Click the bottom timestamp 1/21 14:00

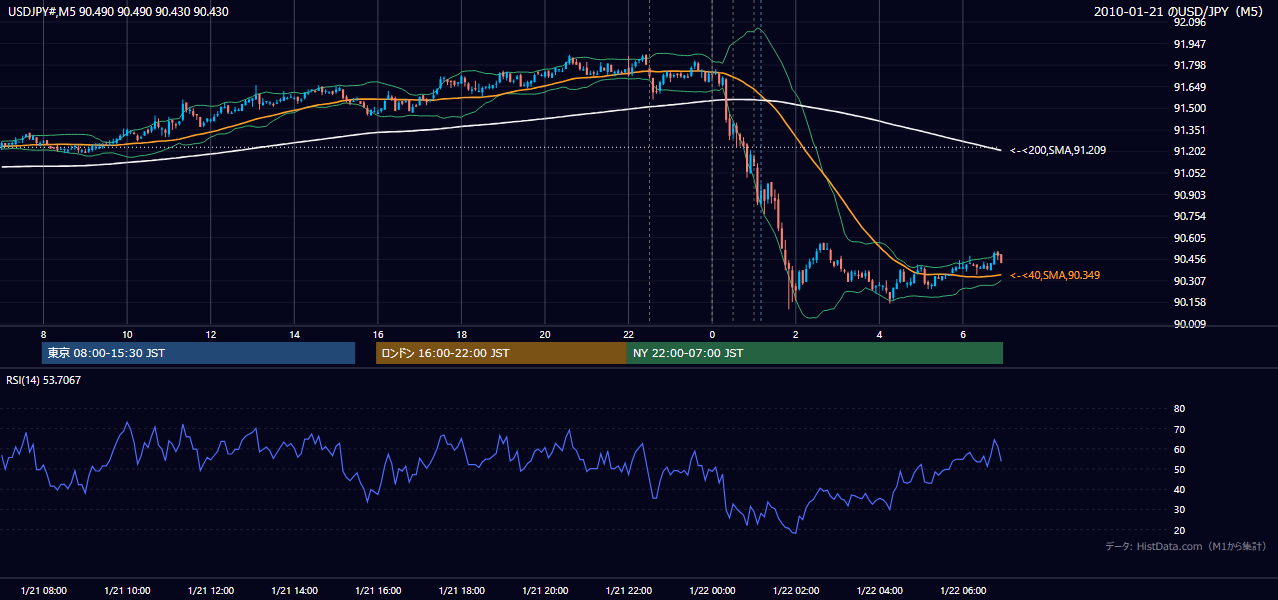(x=294, y=590)
